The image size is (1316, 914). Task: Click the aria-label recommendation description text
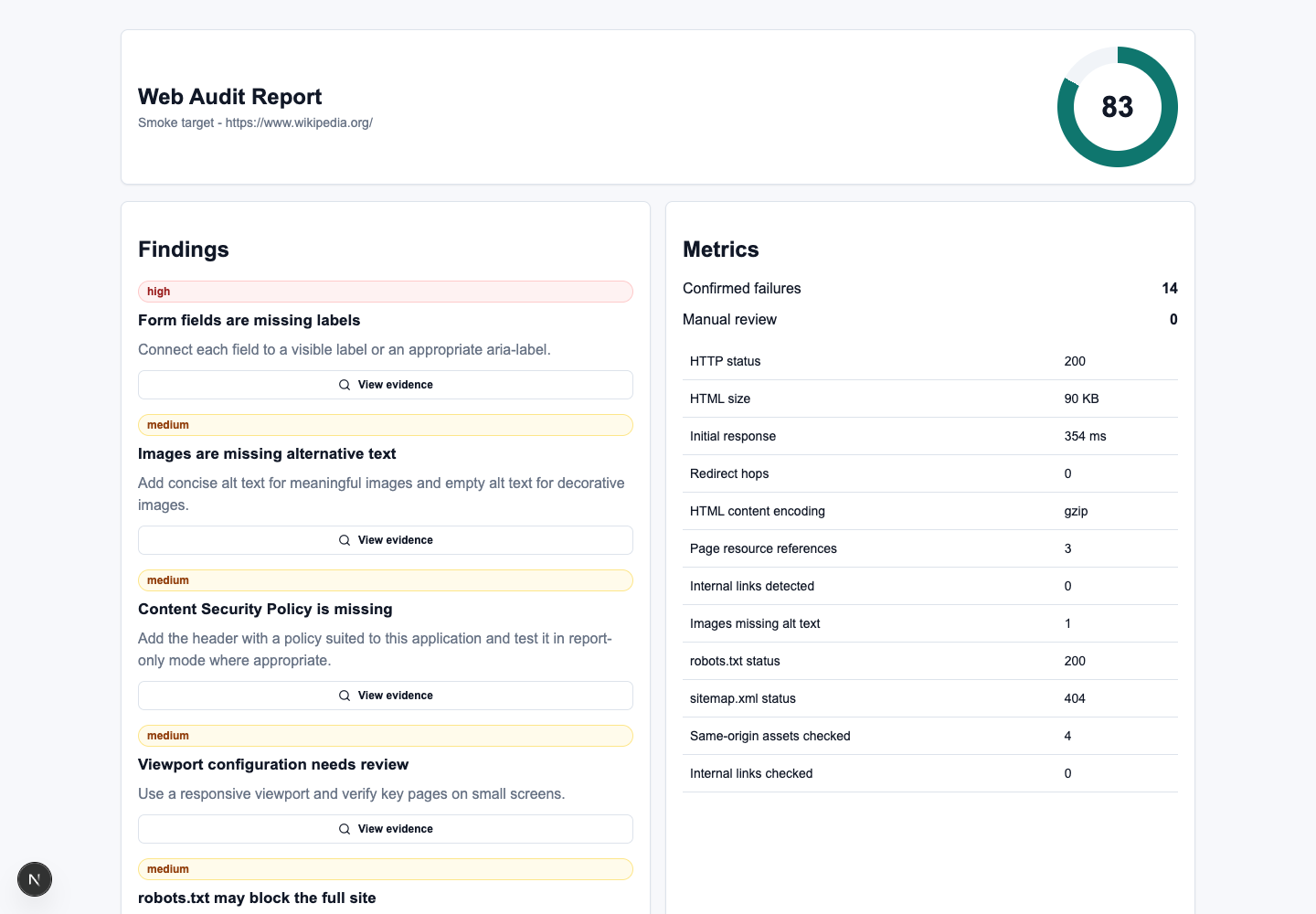point(345,349)
